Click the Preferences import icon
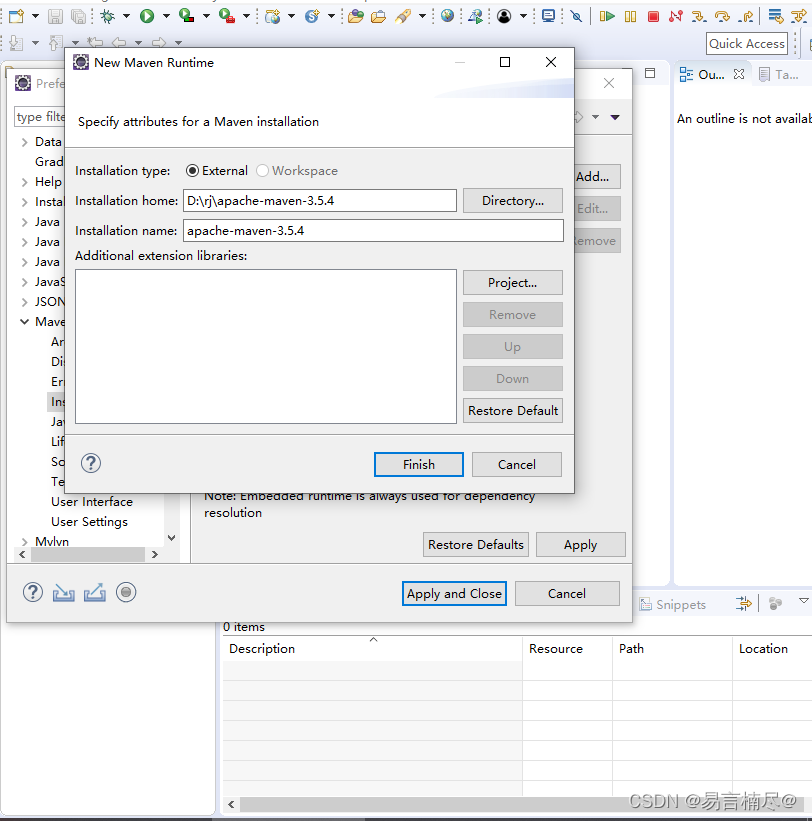 pyautogui.click(x=63, y=593)
